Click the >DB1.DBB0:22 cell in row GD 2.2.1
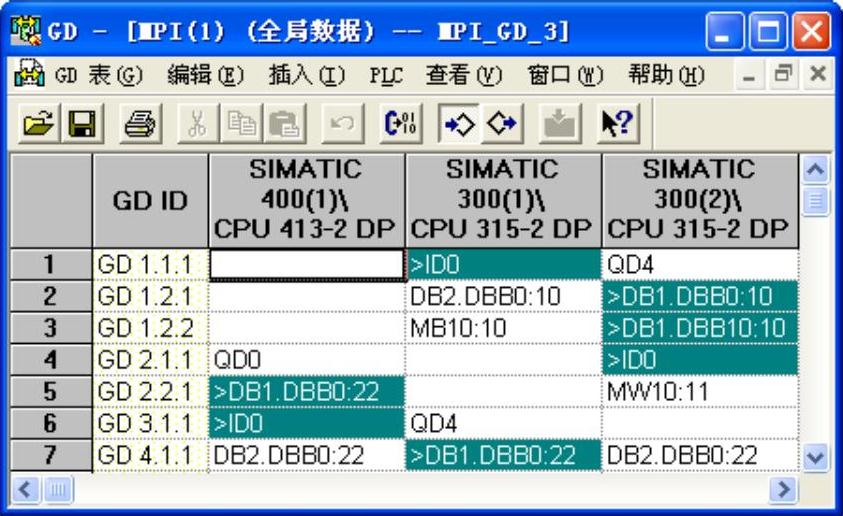 point(306,391)
